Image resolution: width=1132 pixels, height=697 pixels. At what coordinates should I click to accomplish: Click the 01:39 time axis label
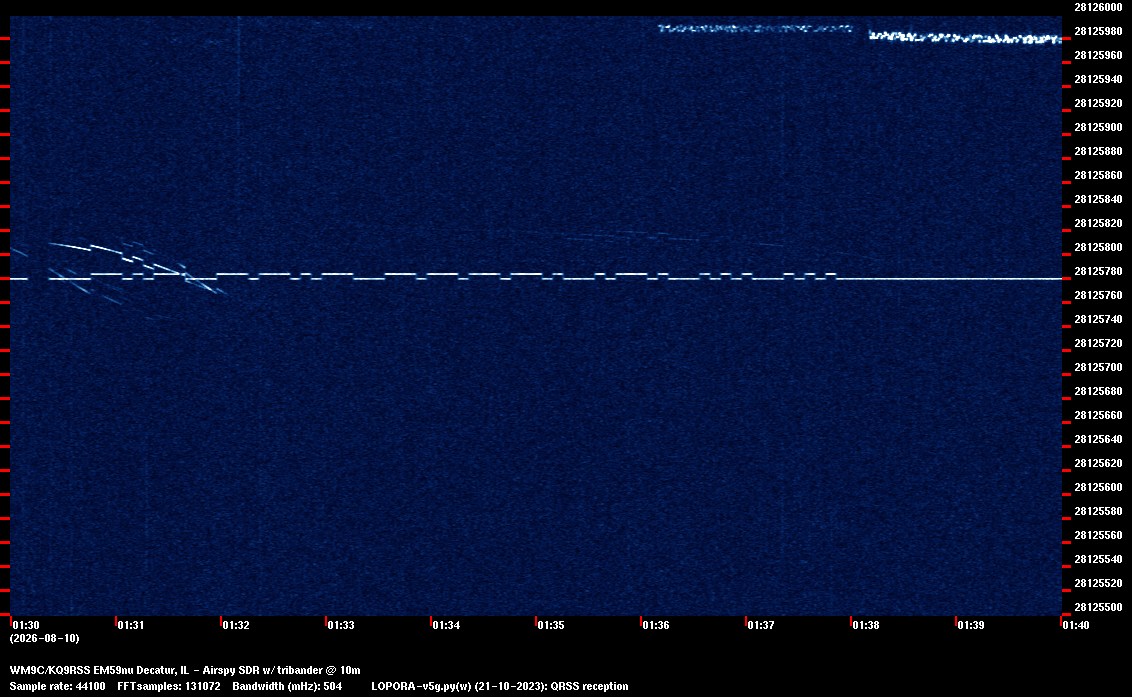coord(971,625)
